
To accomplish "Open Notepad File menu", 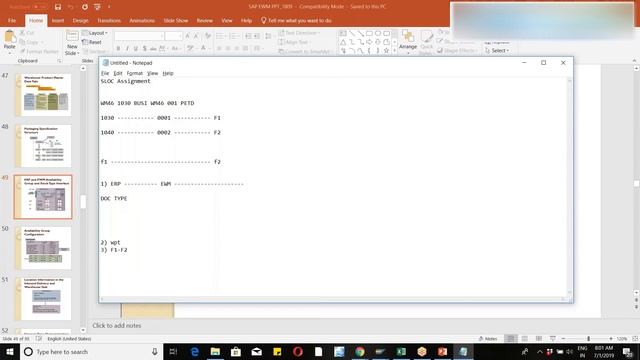I will tap(105, 73).
